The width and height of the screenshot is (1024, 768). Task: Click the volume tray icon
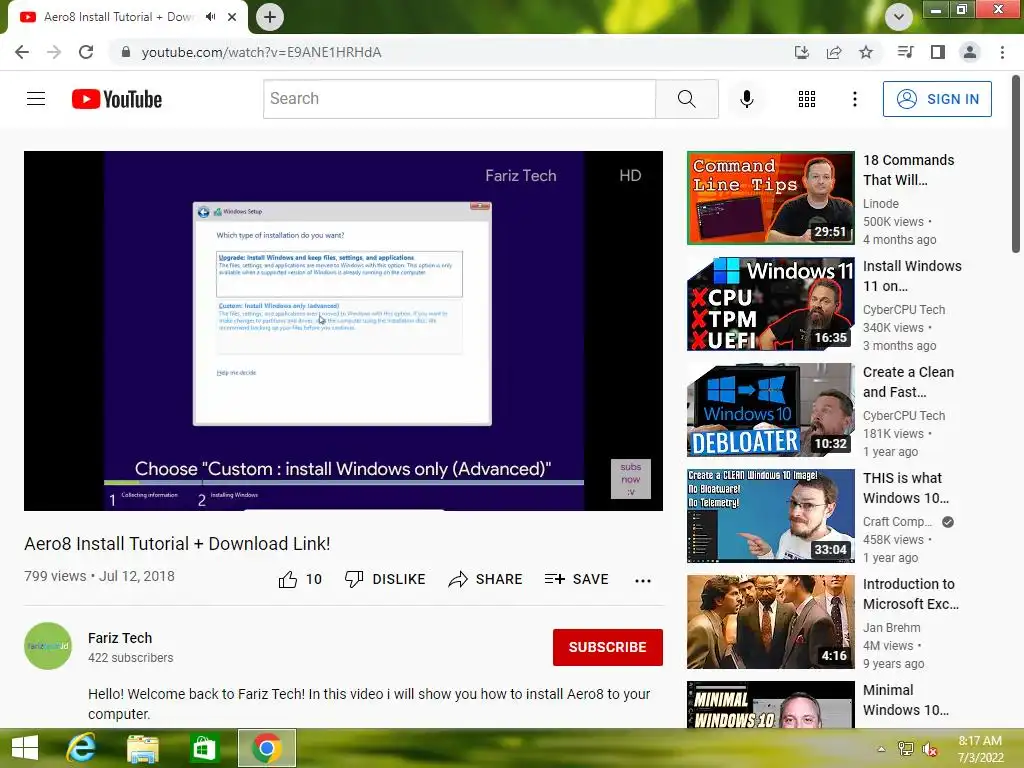click(x=930, y=749)
